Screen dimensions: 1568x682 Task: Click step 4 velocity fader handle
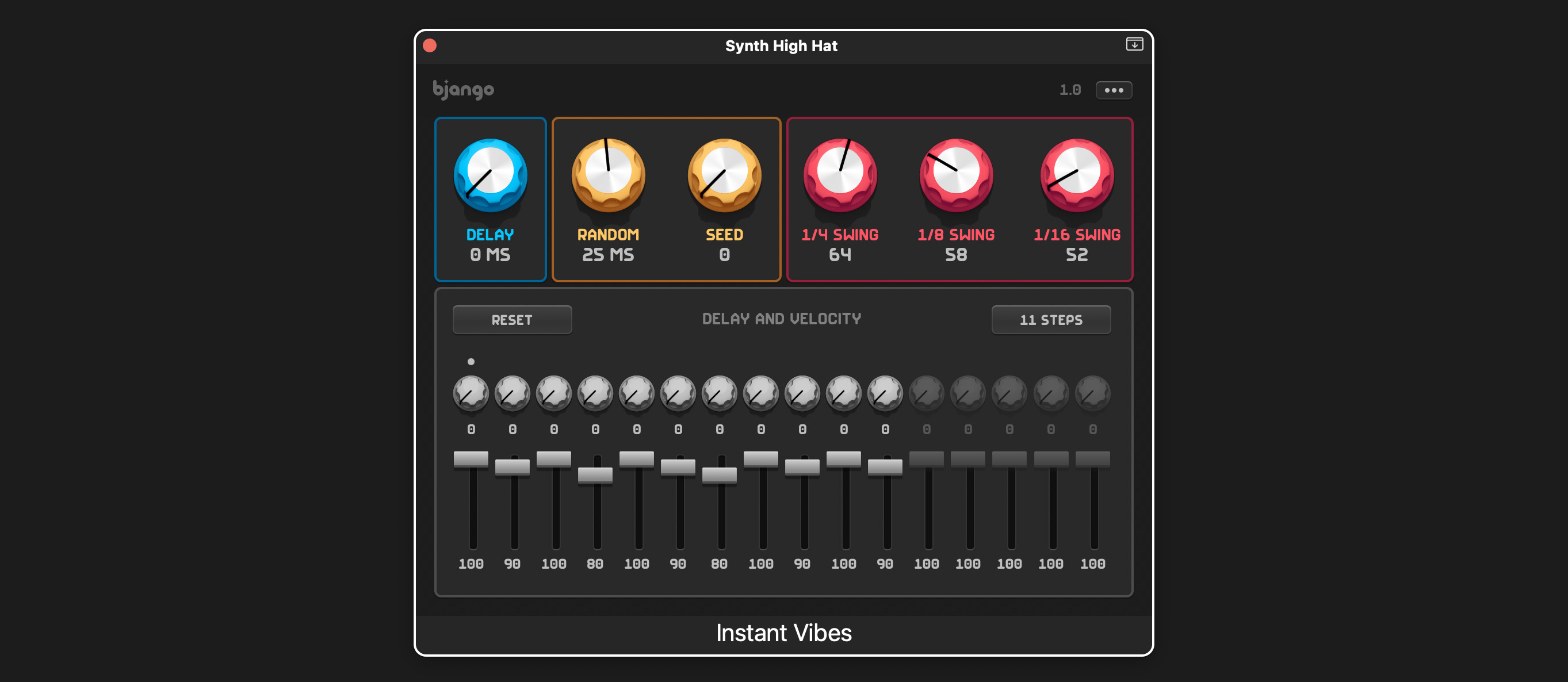coord(595,475)
